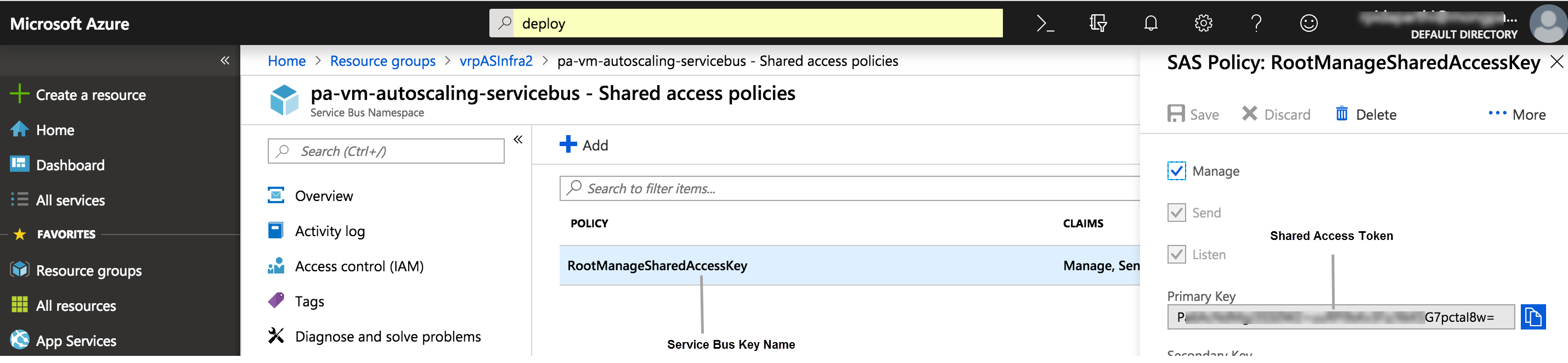Open directory and subscription filter icon
This screenshot has width=1568, height=363.
click(x=1098, y=24)
